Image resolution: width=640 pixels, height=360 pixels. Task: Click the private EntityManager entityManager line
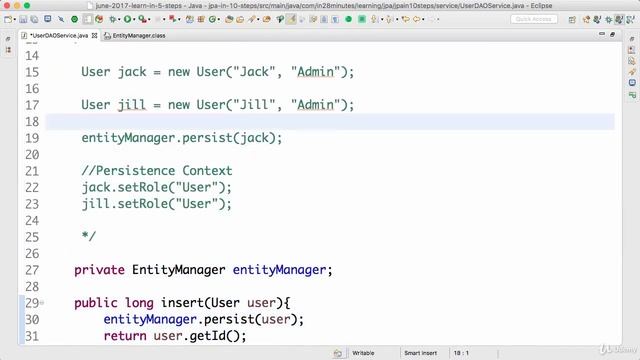(x=203, y=270)
